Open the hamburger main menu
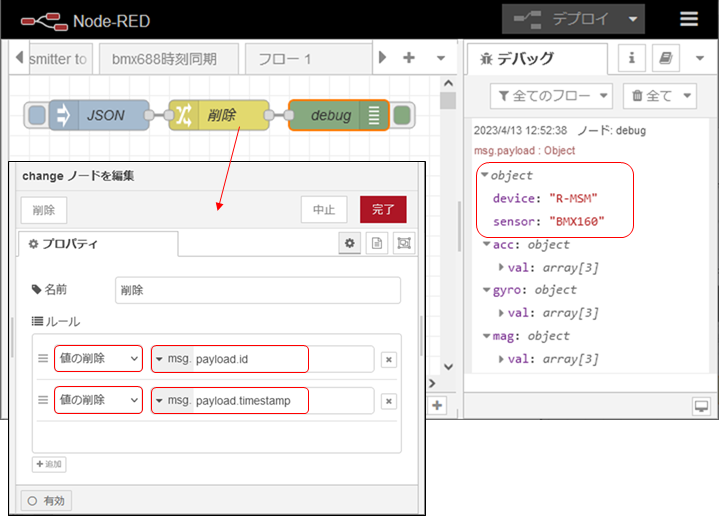719x516 pixels. pyautogui.click(x=689, y=19)
